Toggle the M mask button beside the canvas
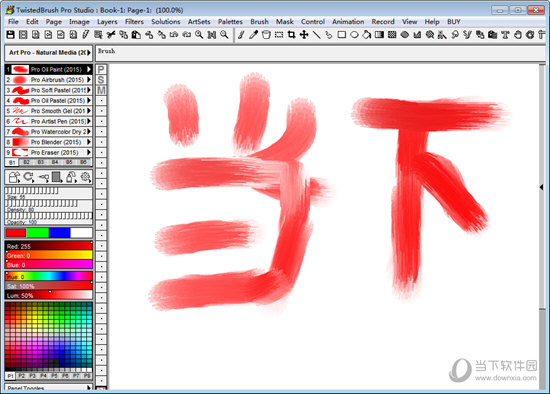Viewport: 550px width, 394px height. tap(101, 91)
